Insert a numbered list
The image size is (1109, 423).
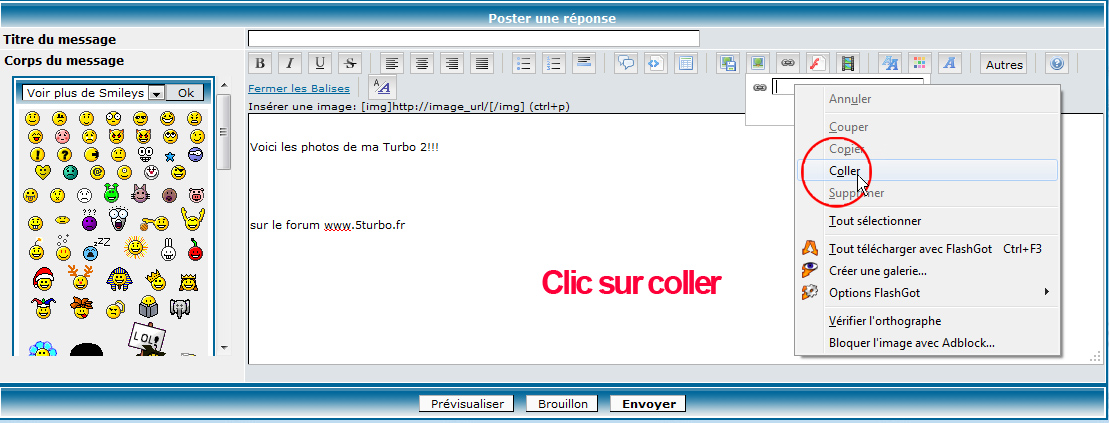554,63
